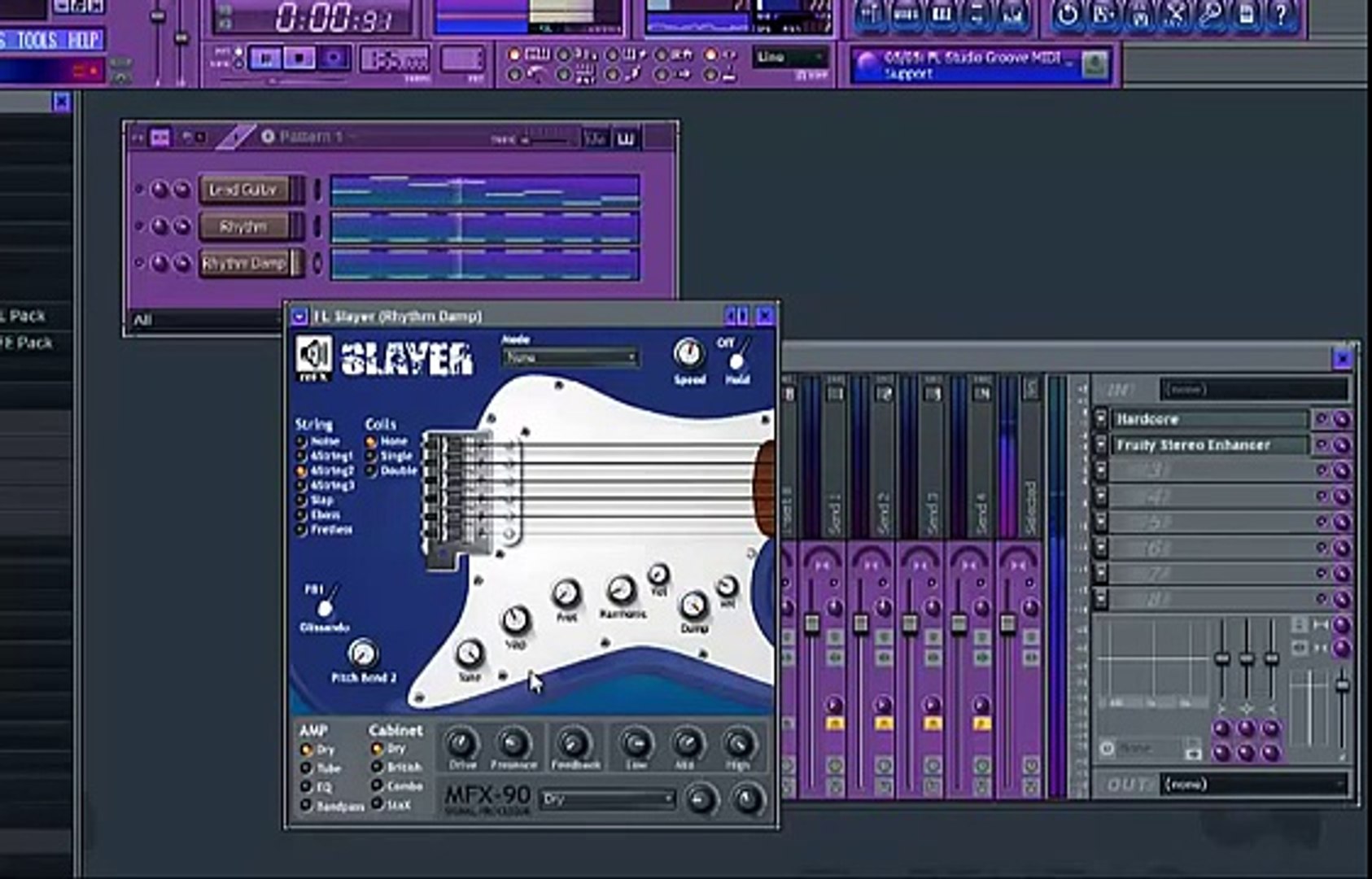The image size is (1372, 879).
Task: Click the Damp knob on the guitar
Action: click(x=693, y=606)
